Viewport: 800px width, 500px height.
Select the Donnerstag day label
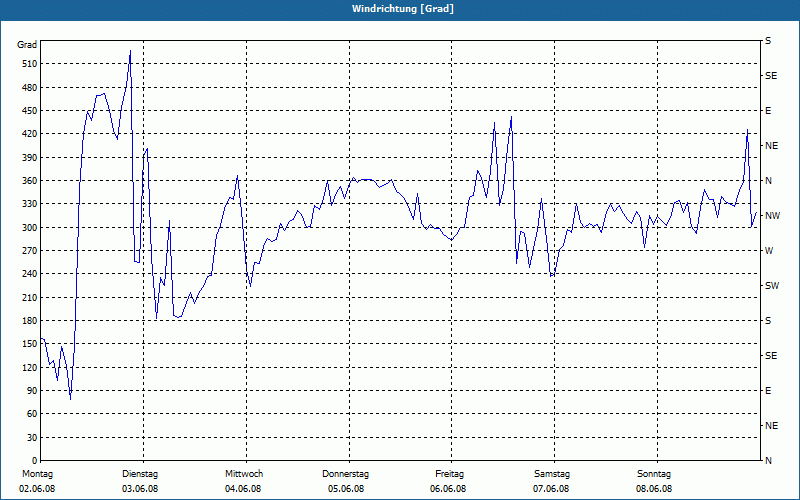pyautogui.click(x=345, y=474)
